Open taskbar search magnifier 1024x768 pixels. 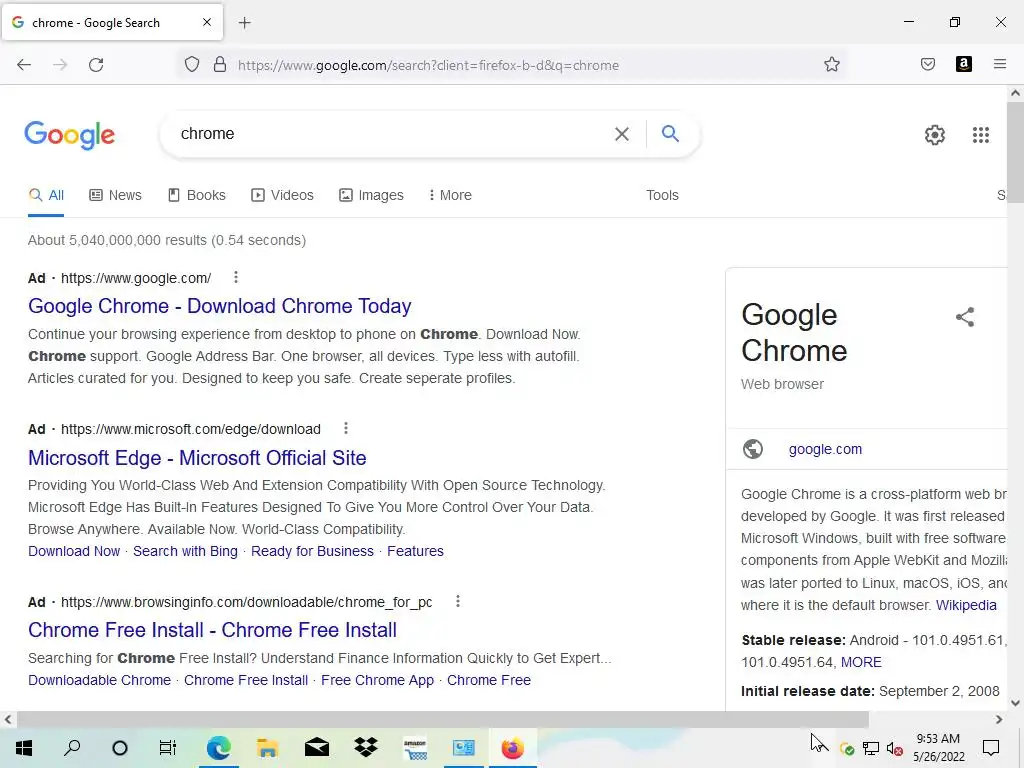coord(72,748)
